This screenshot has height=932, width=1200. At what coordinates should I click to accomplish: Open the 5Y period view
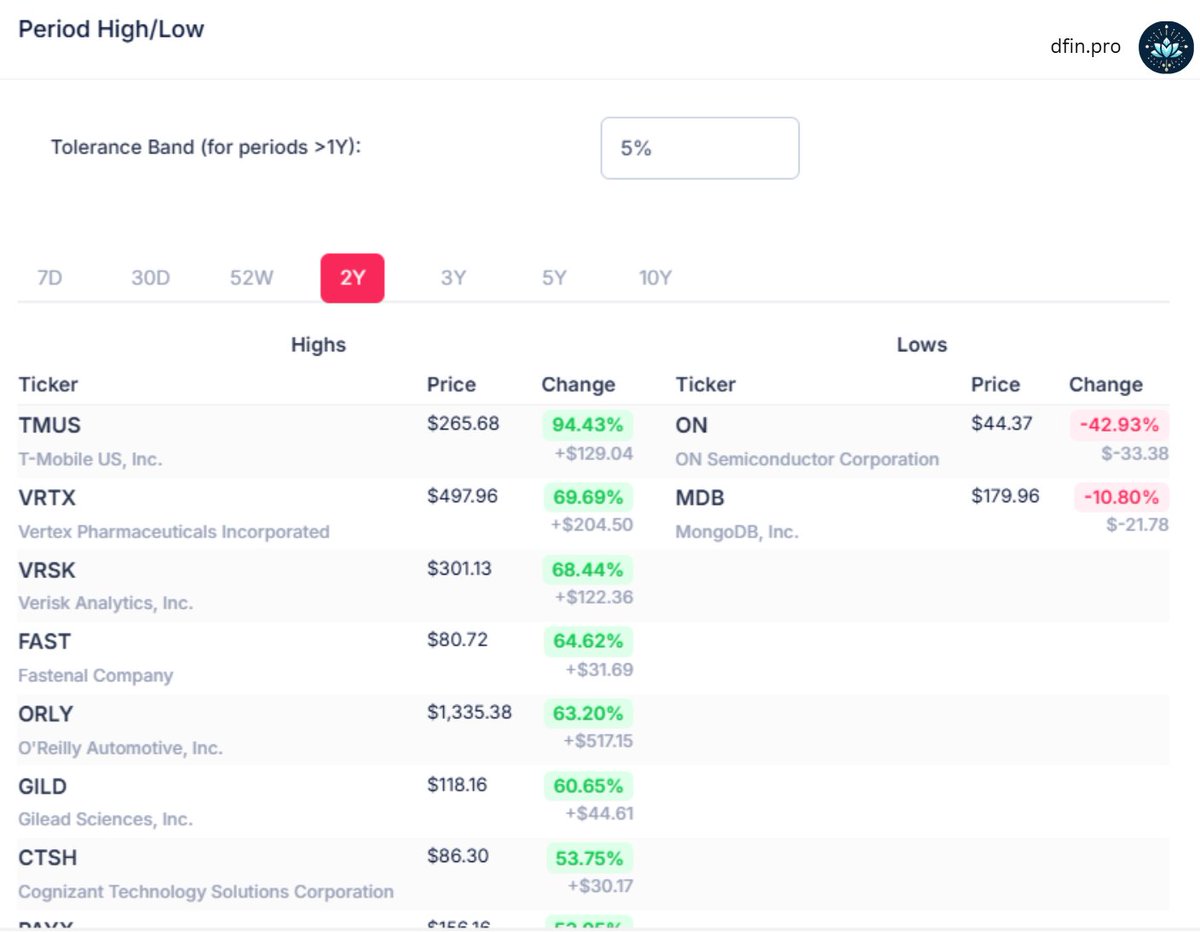pyautogui.click(x=553, y=278)
